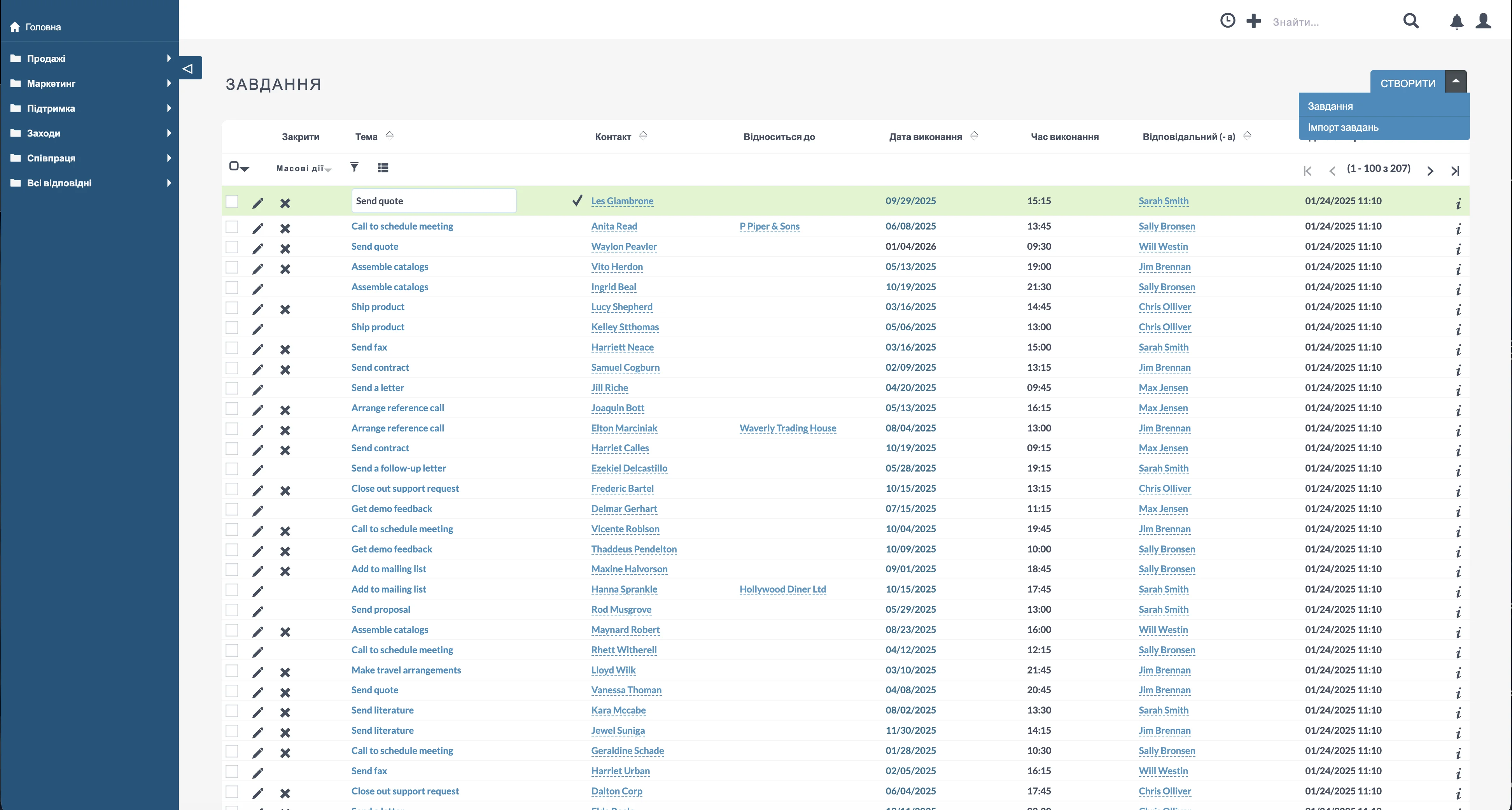The image size is (1512, 810).
Task: Edit the Call to schedule meeting for Anita Read
Action: click(x=258, y=228)
